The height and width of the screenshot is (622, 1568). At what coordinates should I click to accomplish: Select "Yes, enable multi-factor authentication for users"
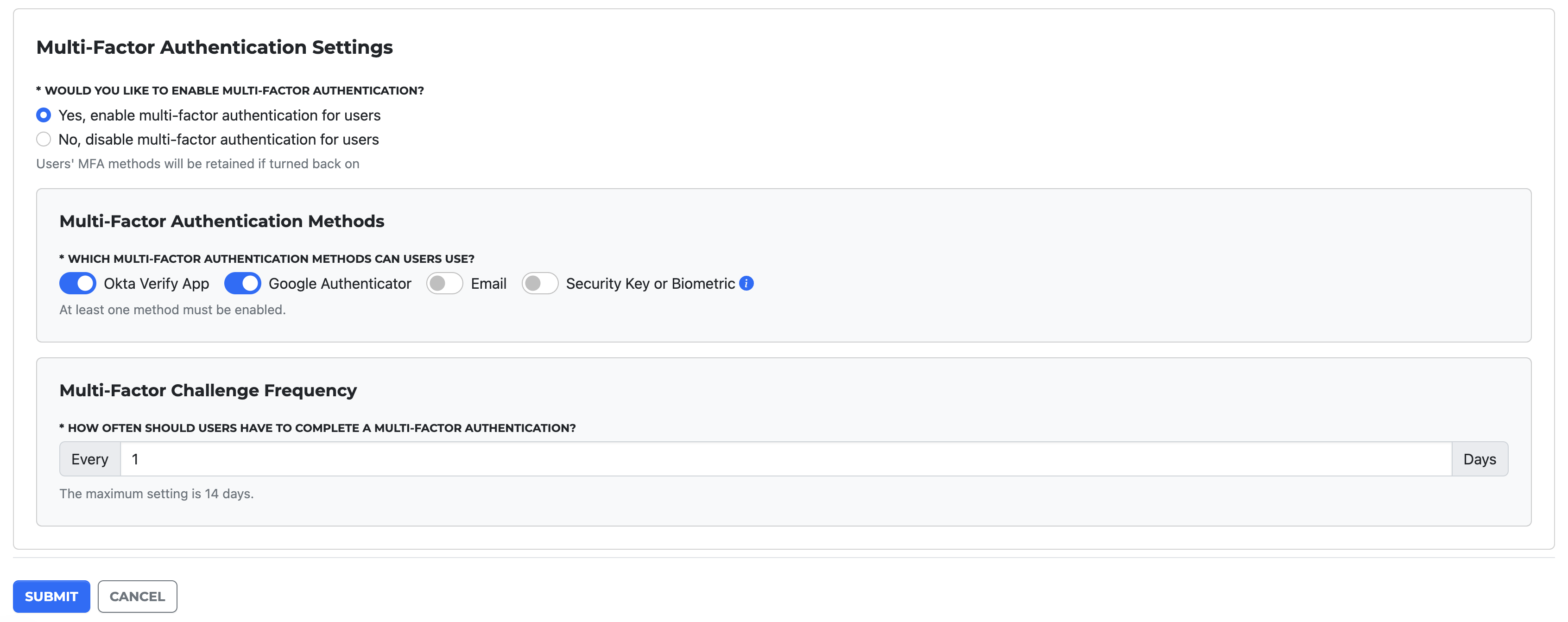tap(43, 114)
